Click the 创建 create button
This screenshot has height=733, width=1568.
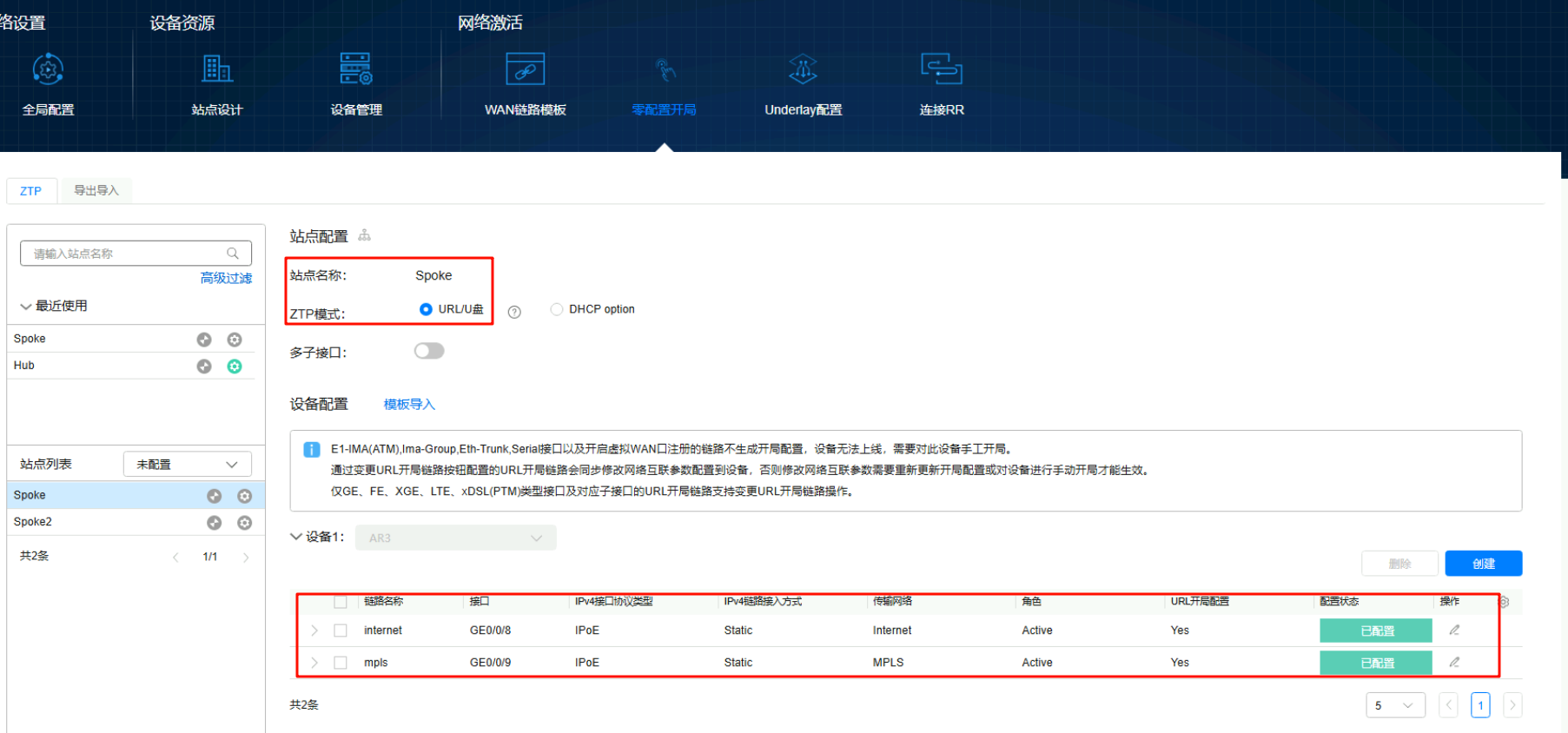1483,564
